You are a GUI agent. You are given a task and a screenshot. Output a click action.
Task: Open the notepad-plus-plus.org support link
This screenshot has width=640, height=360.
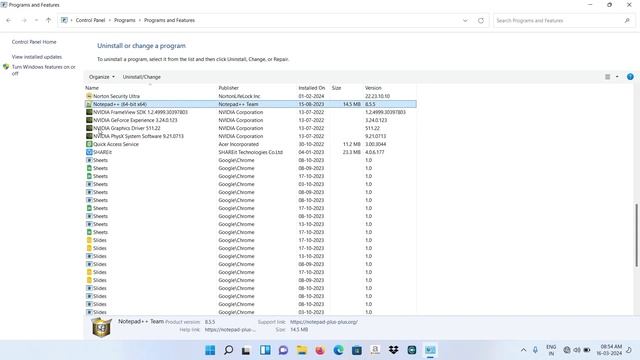pyautogui.click(x=324, y=322)
